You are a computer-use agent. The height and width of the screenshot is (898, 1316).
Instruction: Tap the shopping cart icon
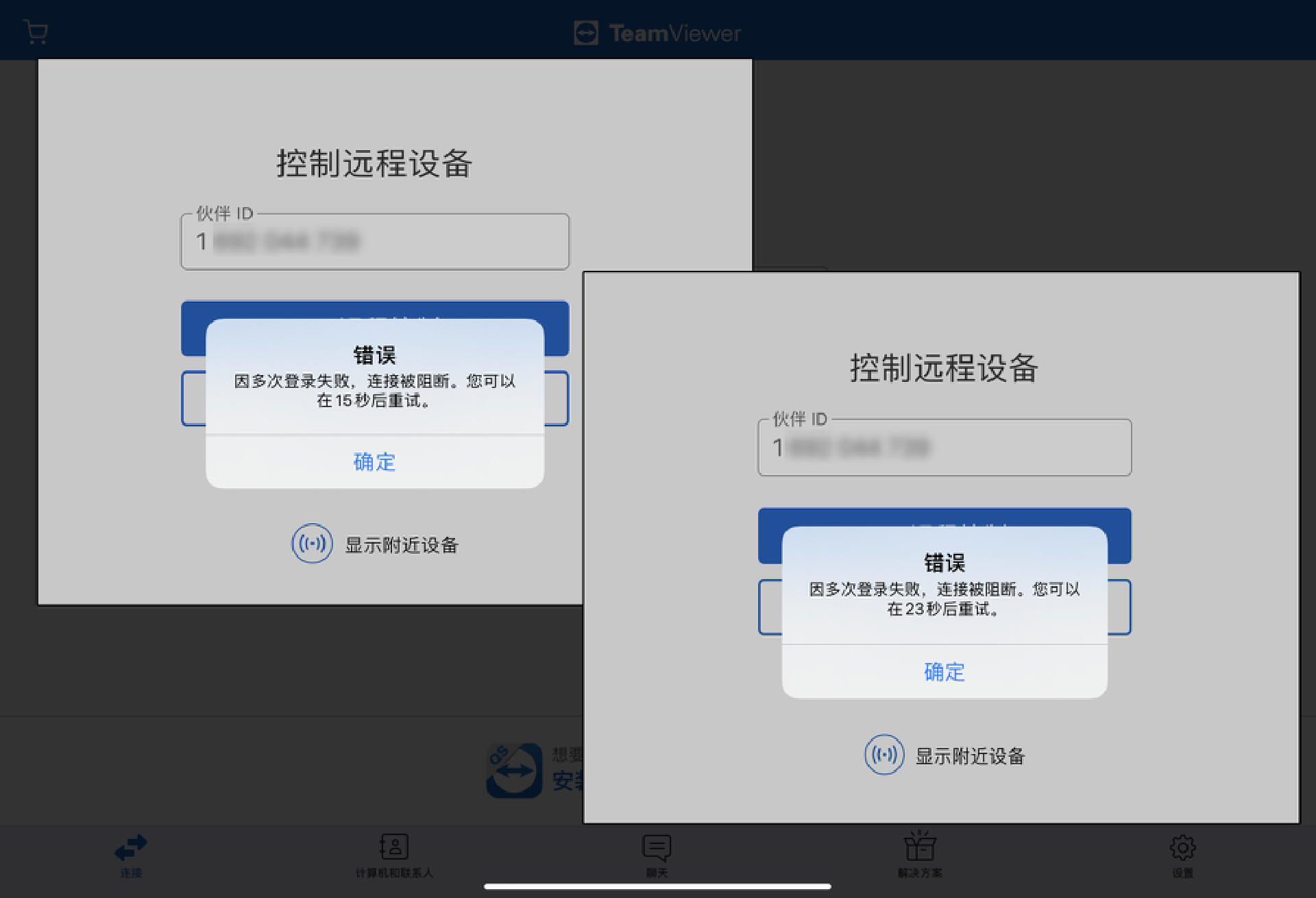coord(36,32)
